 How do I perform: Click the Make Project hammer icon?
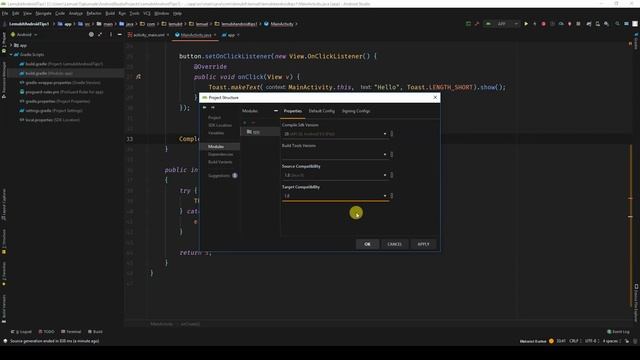tap(477, 24)
